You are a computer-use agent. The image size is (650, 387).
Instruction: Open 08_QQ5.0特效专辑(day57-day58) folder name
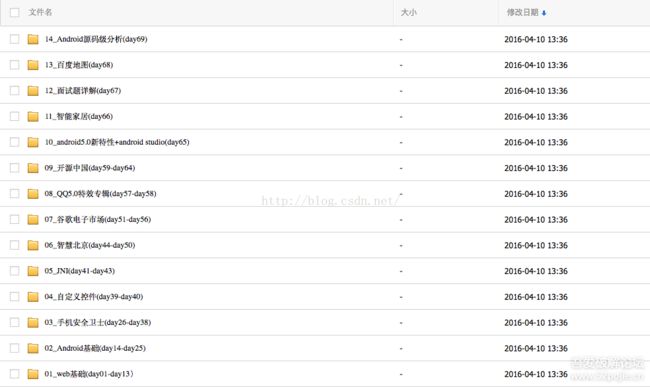pos(100,194)
